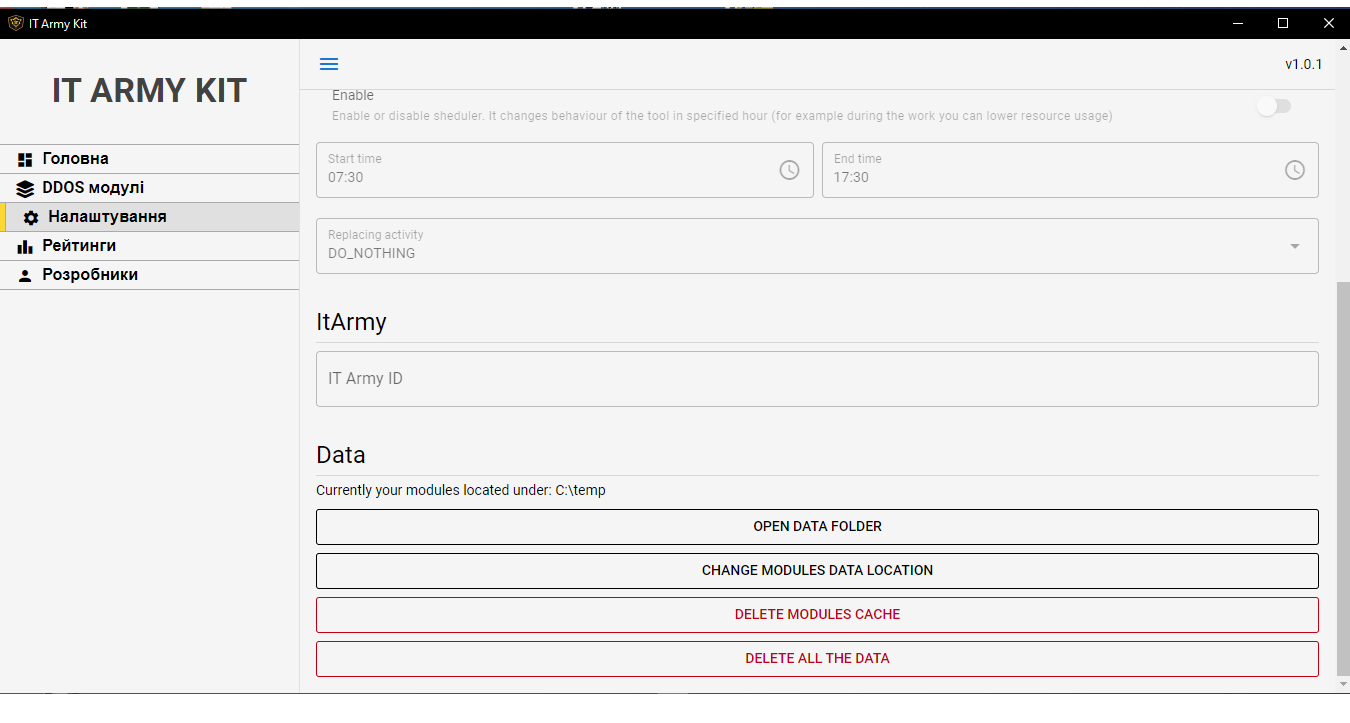Click the layers icon beside DDOS модулі
Viewport: 1350px width, 723px height.
click(x=25, y=189)
